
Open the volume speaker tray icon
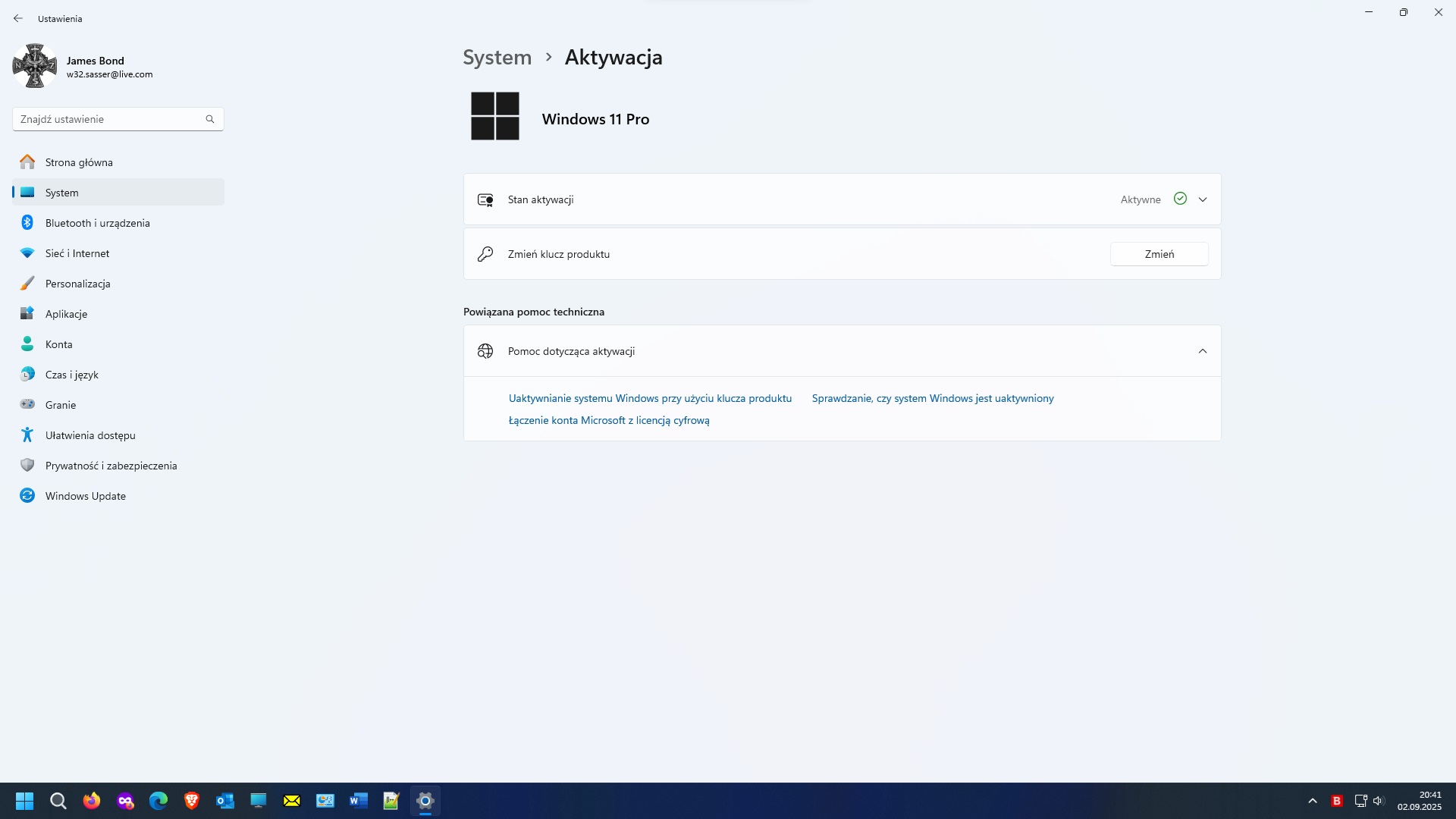(x=1379, y=801)
